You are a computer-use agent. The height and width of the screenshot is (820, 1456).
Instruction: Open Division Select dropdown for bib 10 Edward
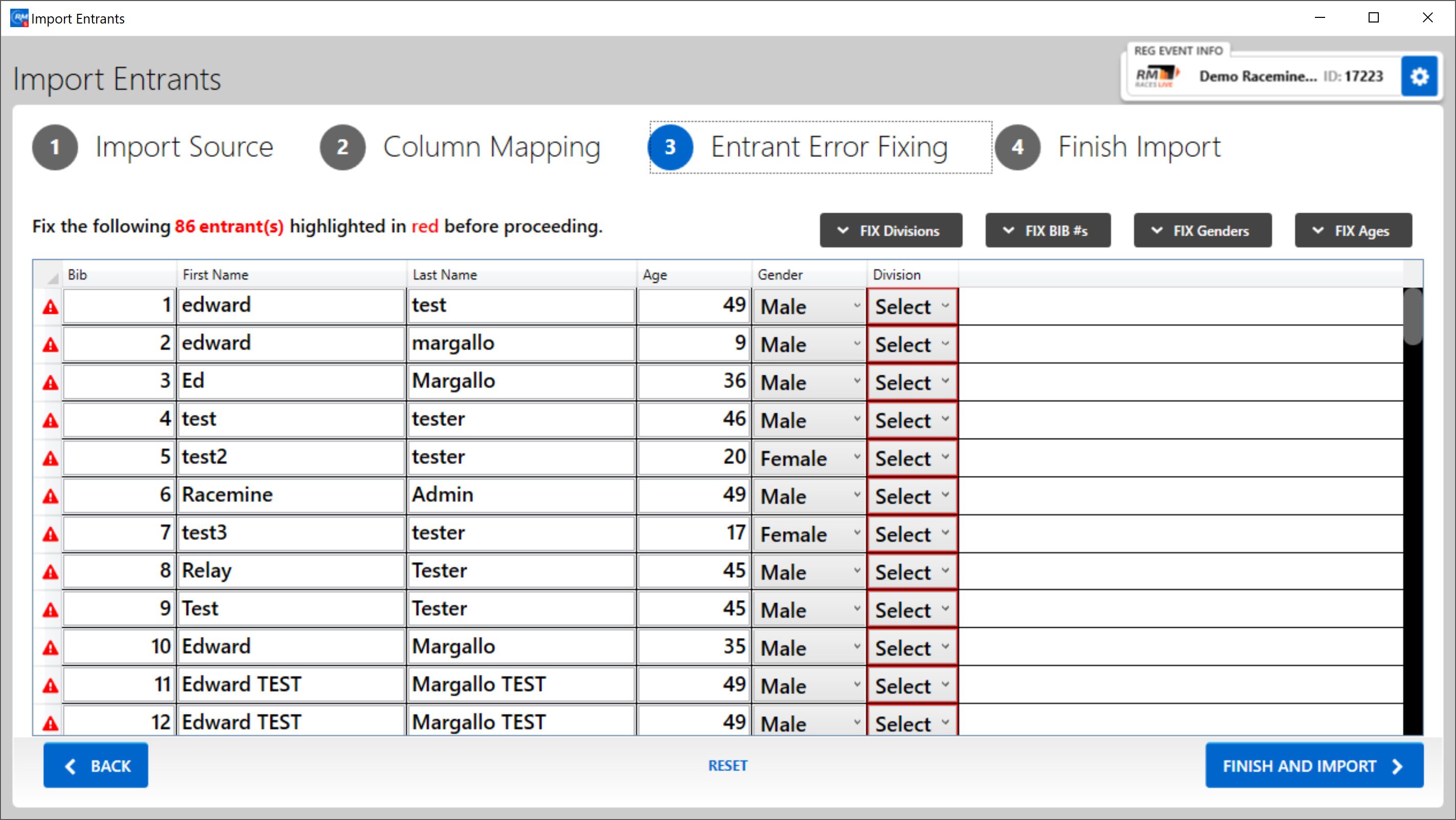912,647
